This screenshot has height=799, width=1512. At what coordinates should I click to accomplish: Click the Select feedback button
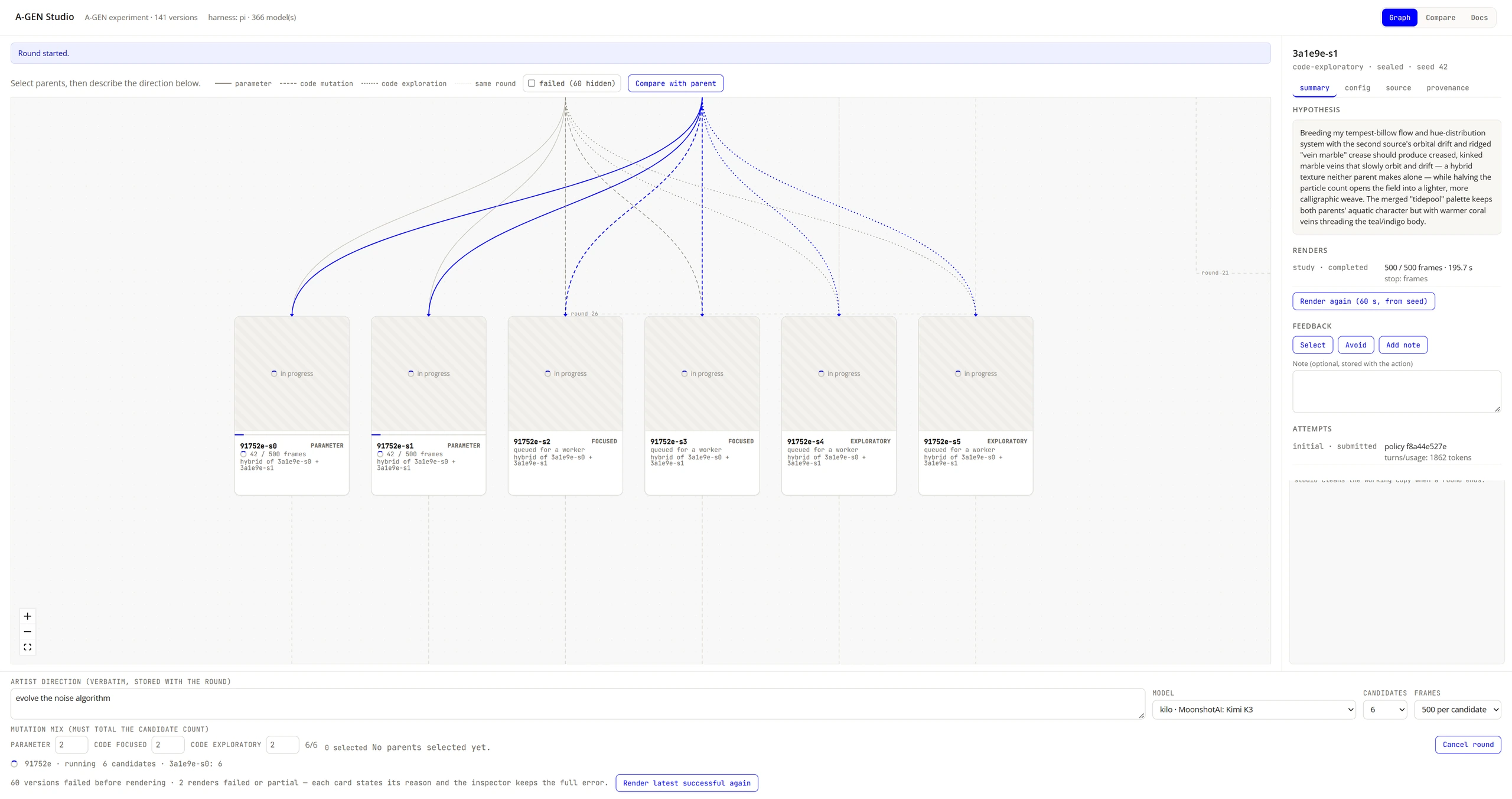point(1312,345)
